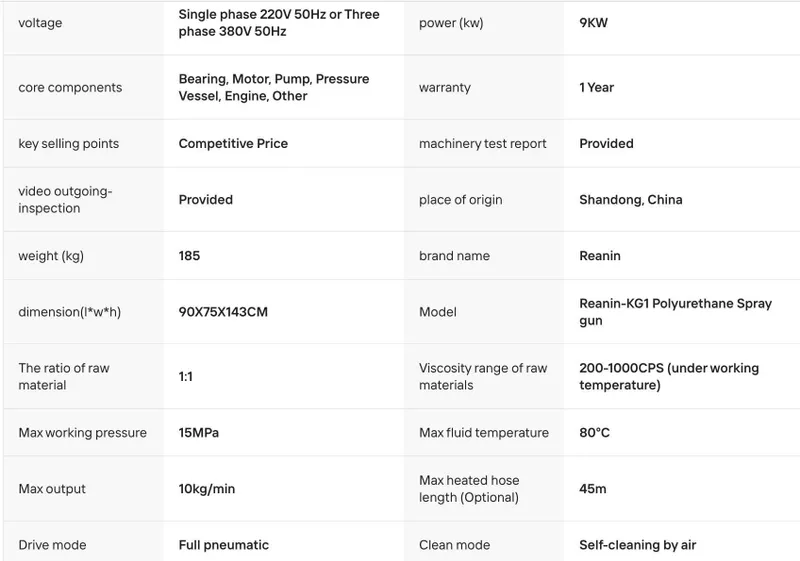Select the 'Self-cleaning by air' clean mode value
Screen dimensions: 800x561
[x=638, y=545]
